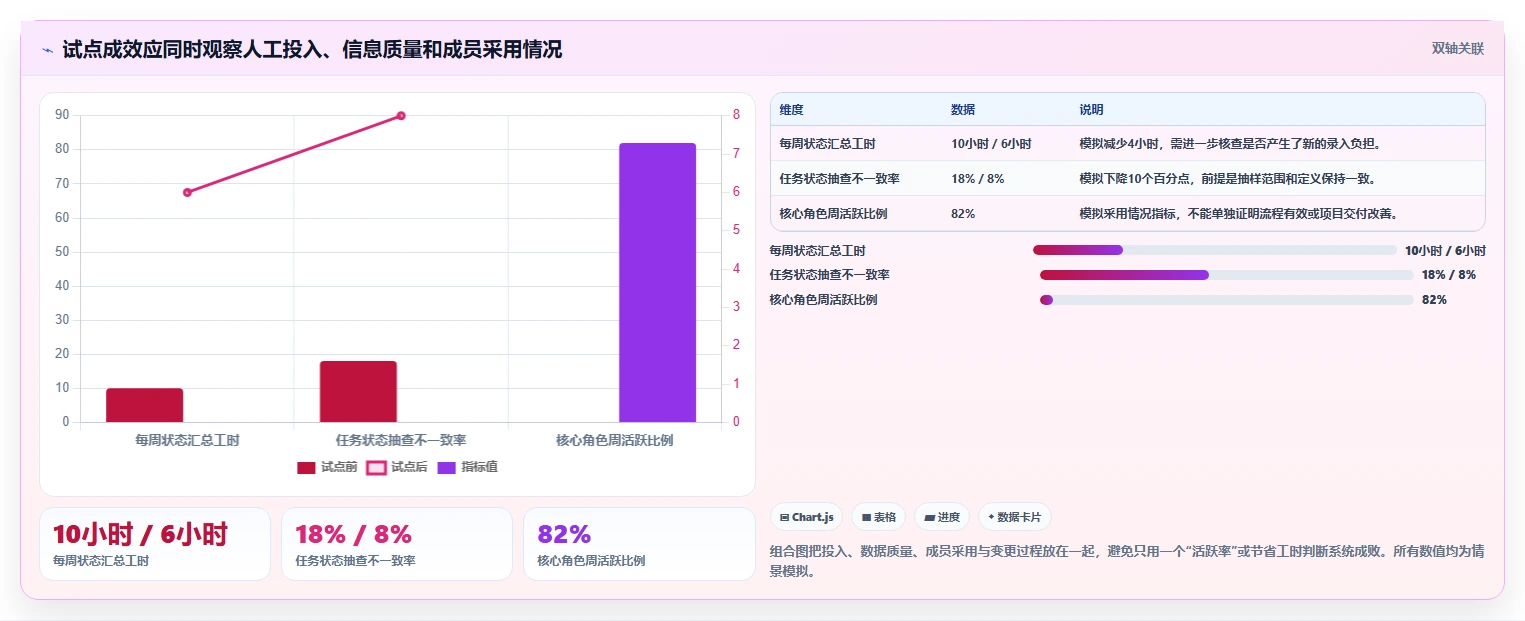Click the tall purple bar for 核心角色周活跃比例

pyautogui.click(x=657, y=282)
